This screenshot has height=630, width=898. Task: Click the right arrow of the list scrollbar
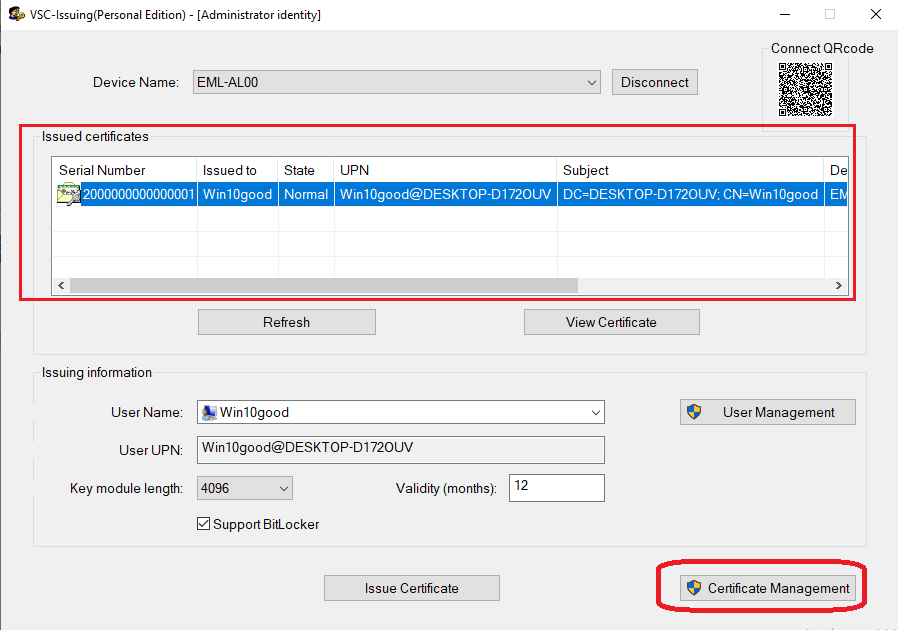[839, 286]
